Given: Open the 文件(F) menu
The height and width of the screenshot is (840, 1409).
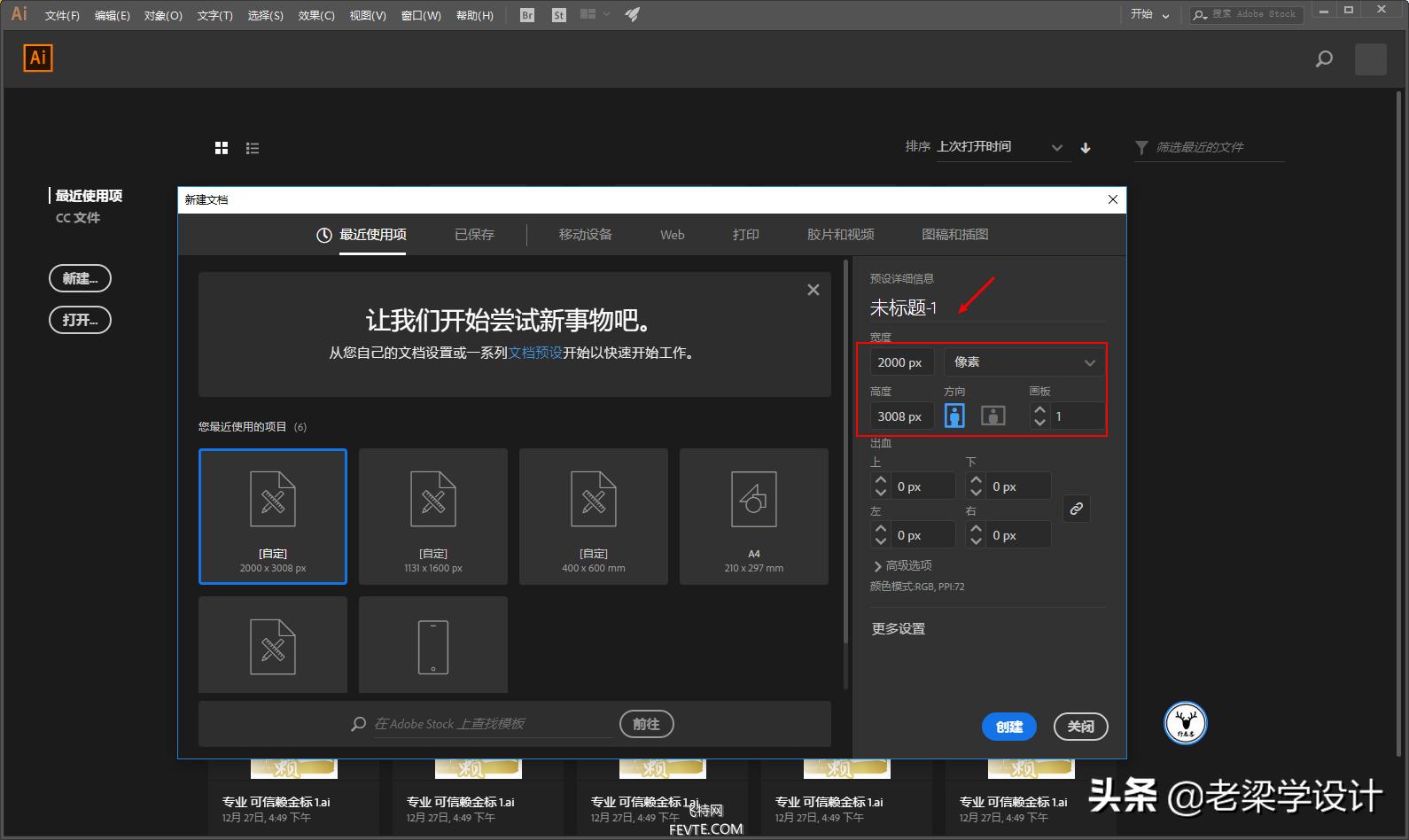Looking at the screenshot, I should pyautogui.click(x=62, y=15).
